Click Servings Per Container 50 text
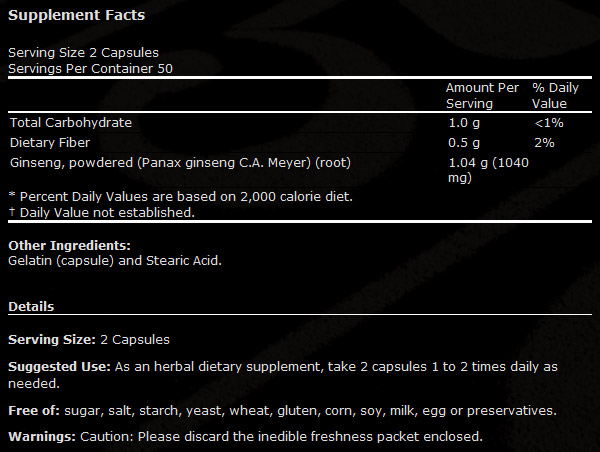The width and height of the screenshot is (600, 452). click(x=90, y=69)
